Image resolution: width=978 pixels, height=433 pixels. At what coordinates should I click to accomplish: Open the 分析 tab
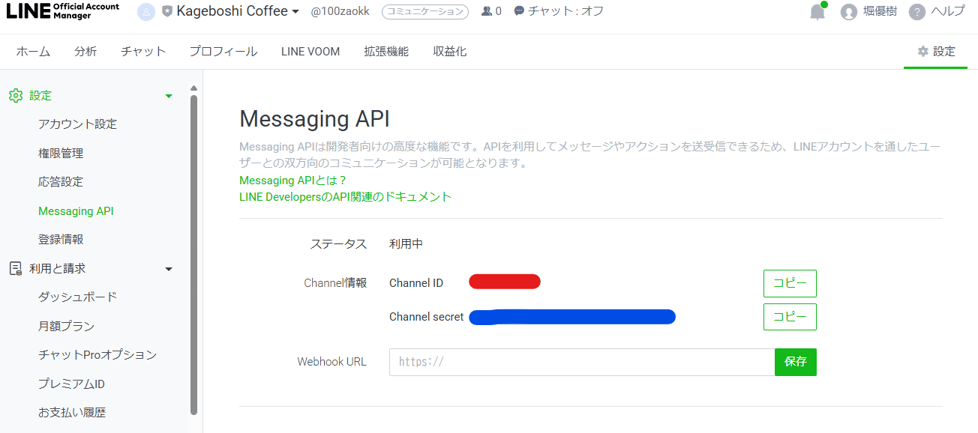[x=85, y=52]
